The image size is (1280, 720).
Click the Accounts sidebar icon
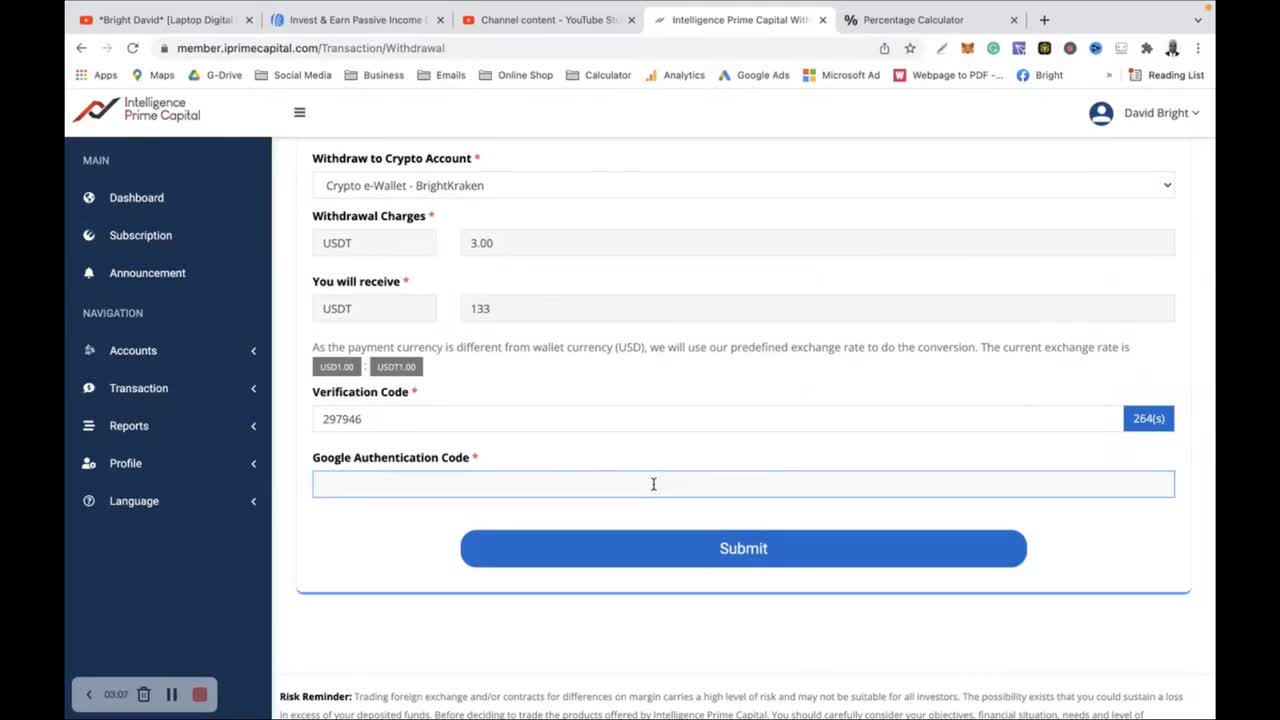pos(89,351)
